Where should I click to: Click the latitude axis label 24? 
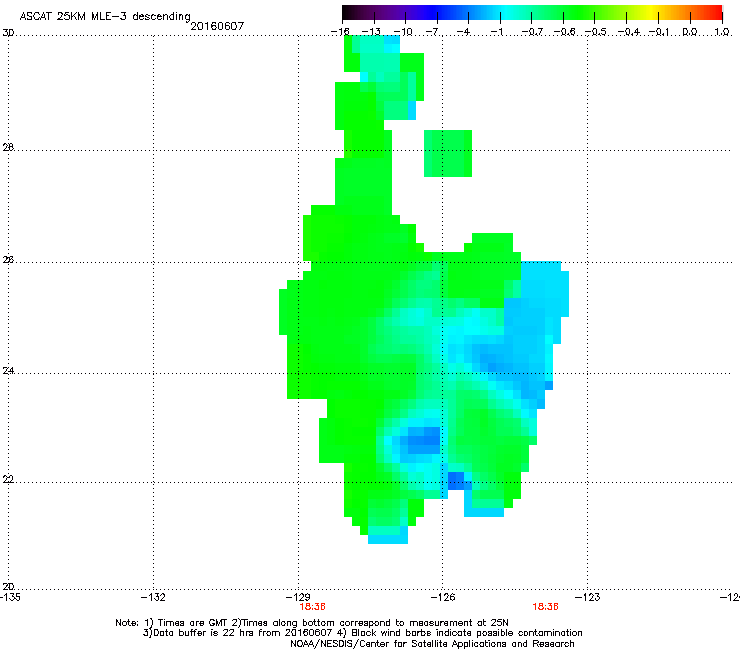(8, 371)
